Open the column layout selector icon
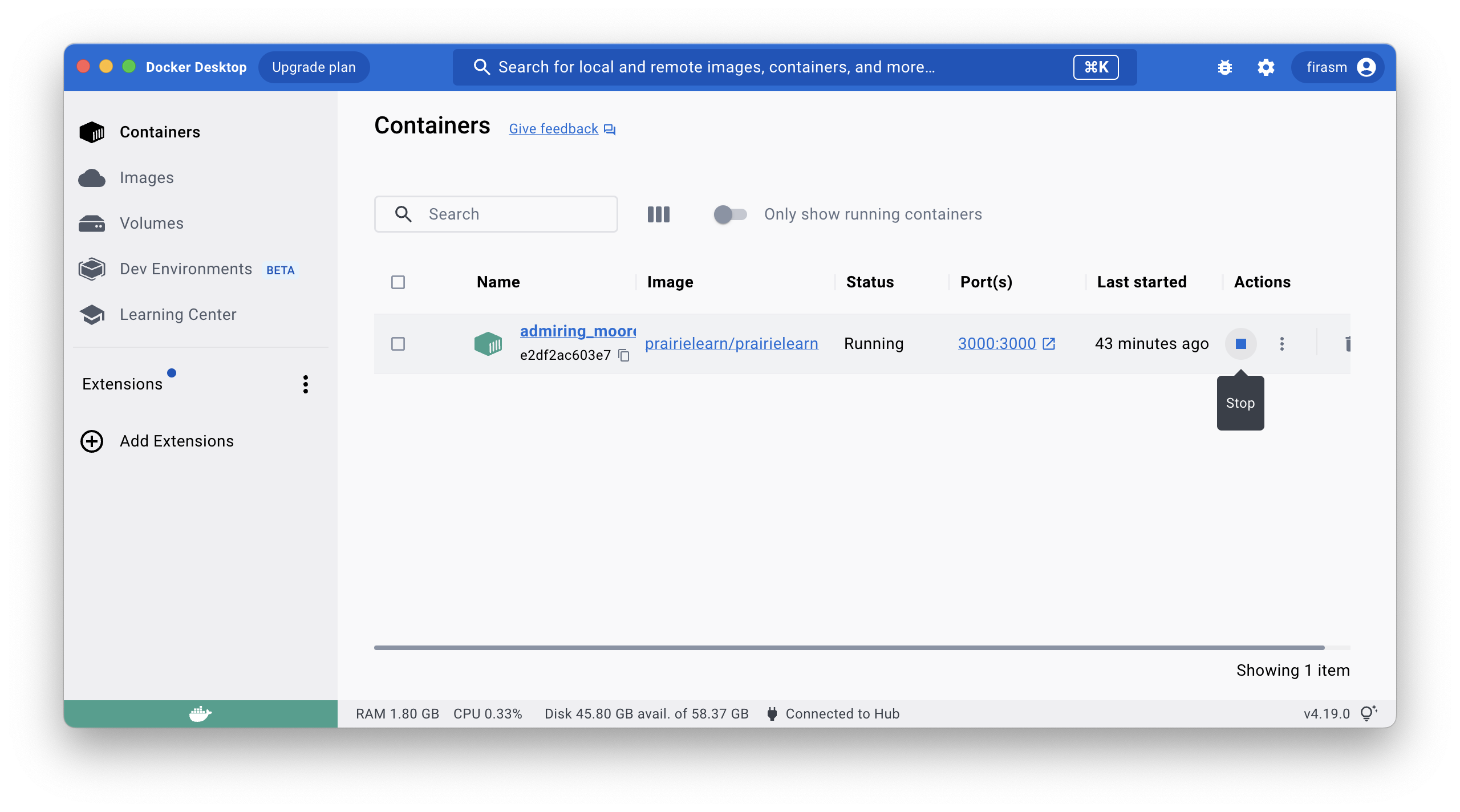 point(659,214)
